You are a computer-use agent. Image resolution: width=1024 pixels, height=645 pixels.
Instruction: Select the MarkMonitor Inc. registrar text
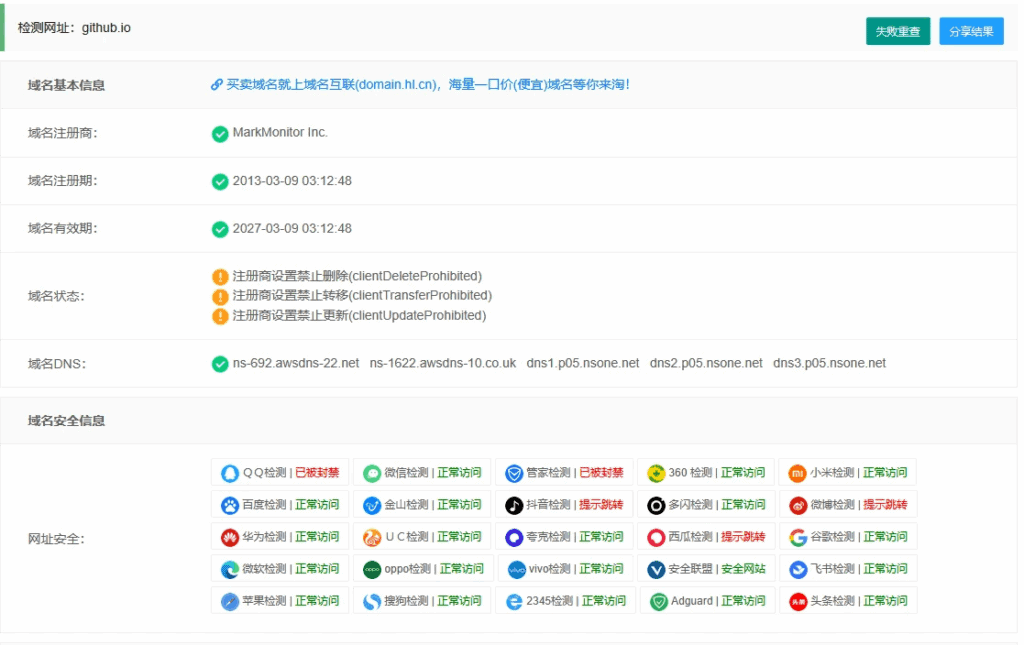point(280,133)
